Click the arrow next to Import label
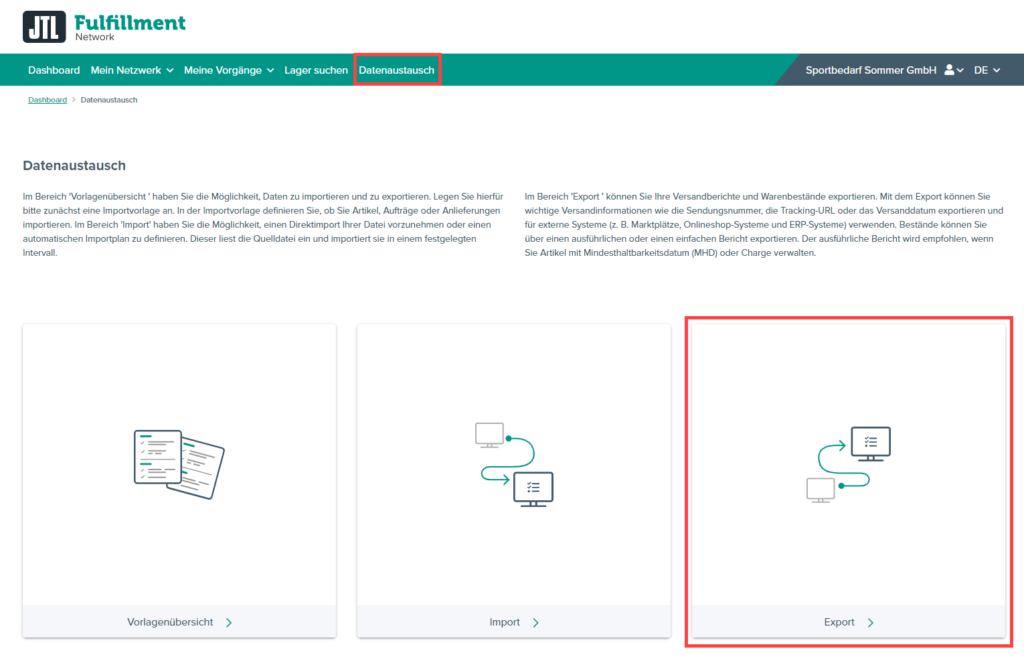1024x663 pixels. point(536,622)
